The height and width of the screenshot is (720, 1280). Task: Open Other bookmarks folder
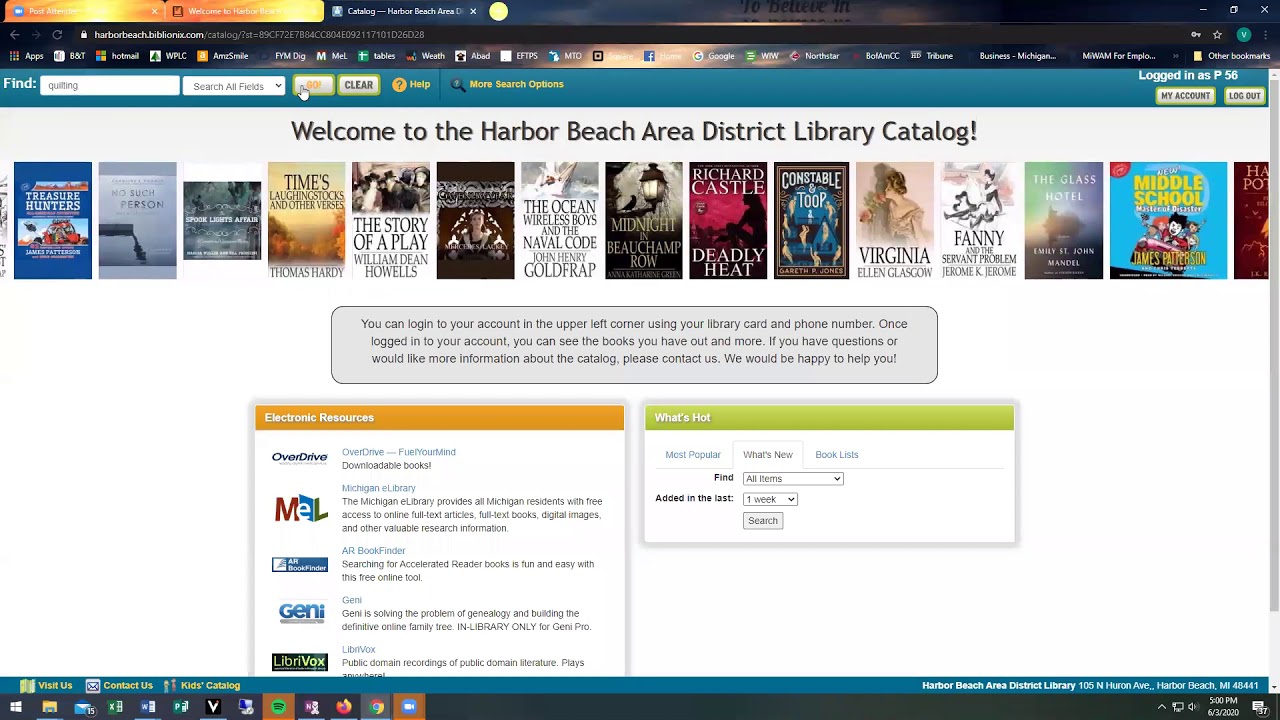1231,56
